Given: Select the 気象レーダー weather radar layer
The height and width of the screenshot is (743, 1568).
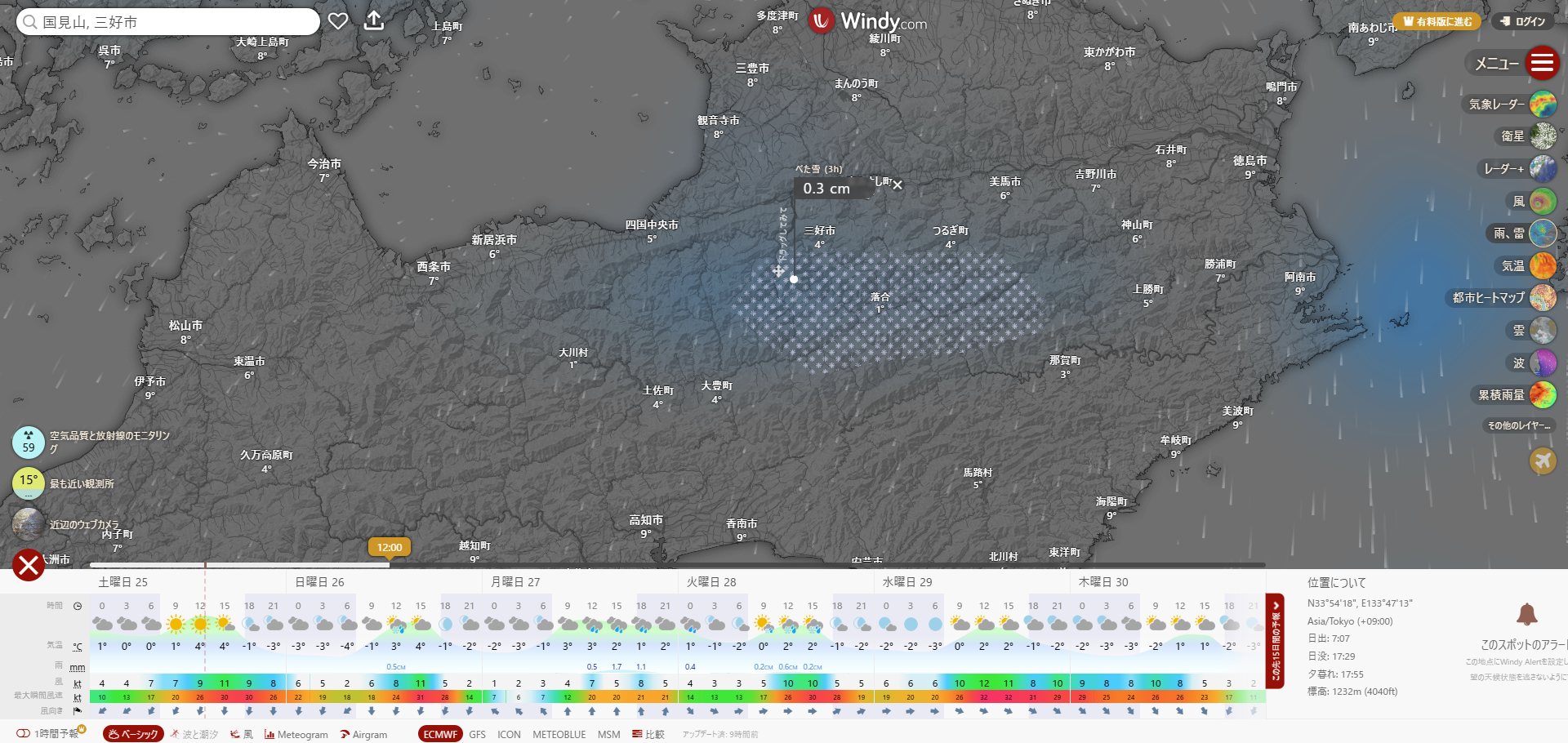Looking at the screenshot, I should [1543, 105].
